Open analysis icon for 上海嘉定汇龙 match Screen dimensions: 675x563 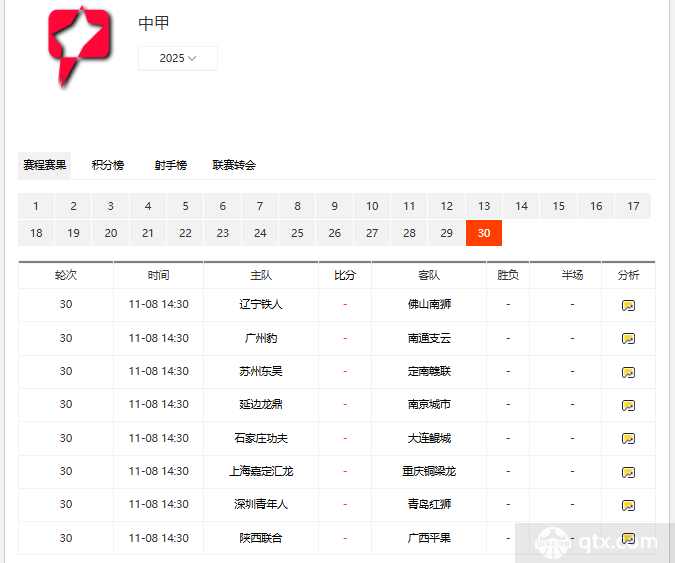pyautogui.click(x=628, y=472)
